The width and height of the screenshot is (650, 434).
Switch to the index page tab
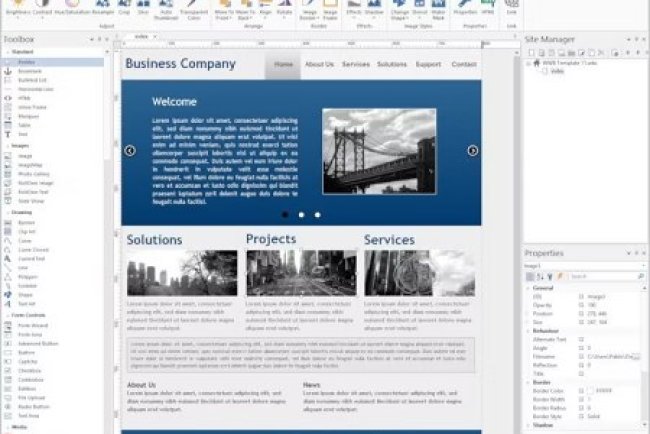(141, 36)
